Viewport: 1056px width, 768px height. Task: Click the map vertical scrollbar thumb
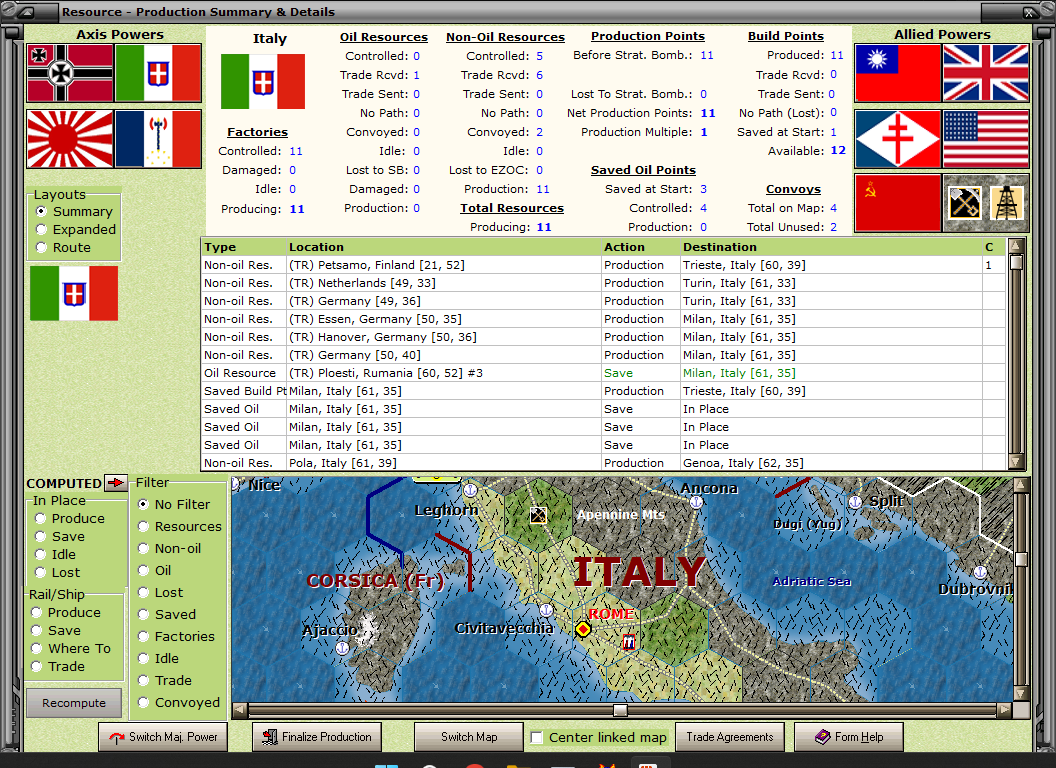(1021, 559)
